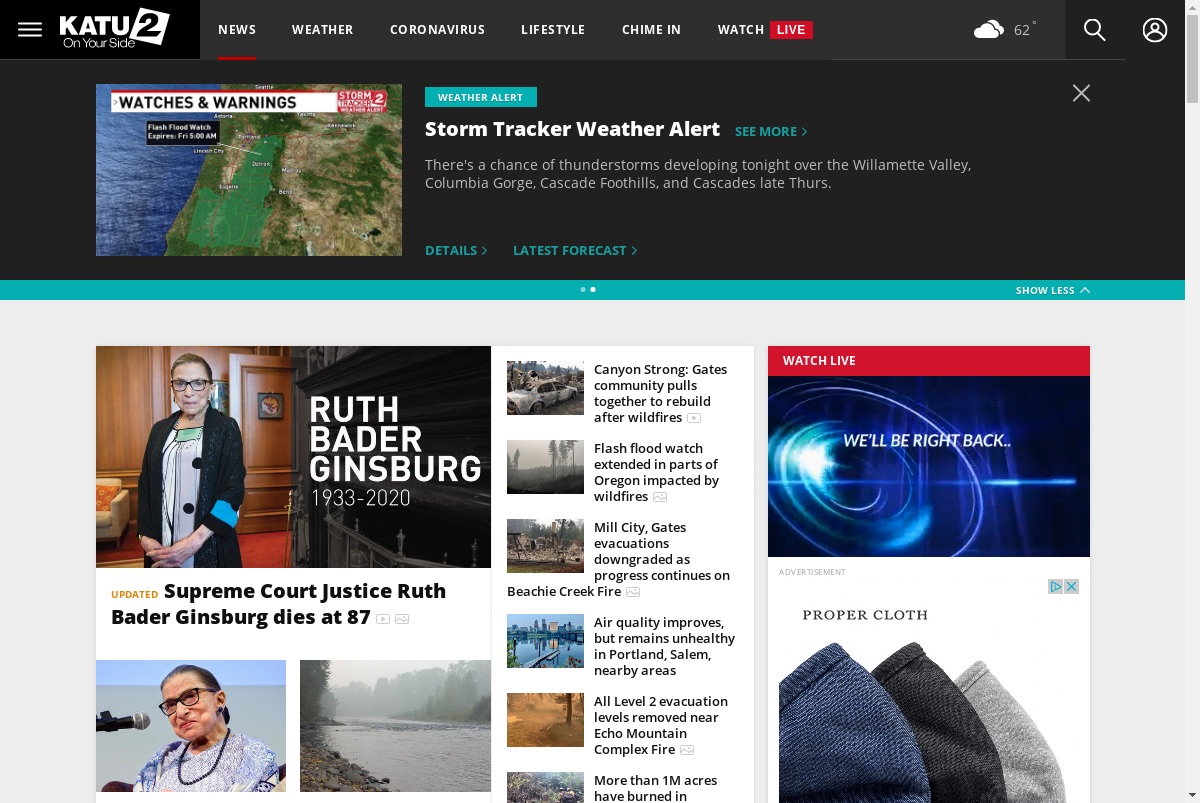Open the hamburger menu icon
The height and width of the screenshot is (803, 1200).
pyautogui.click(x=30, y=30)
